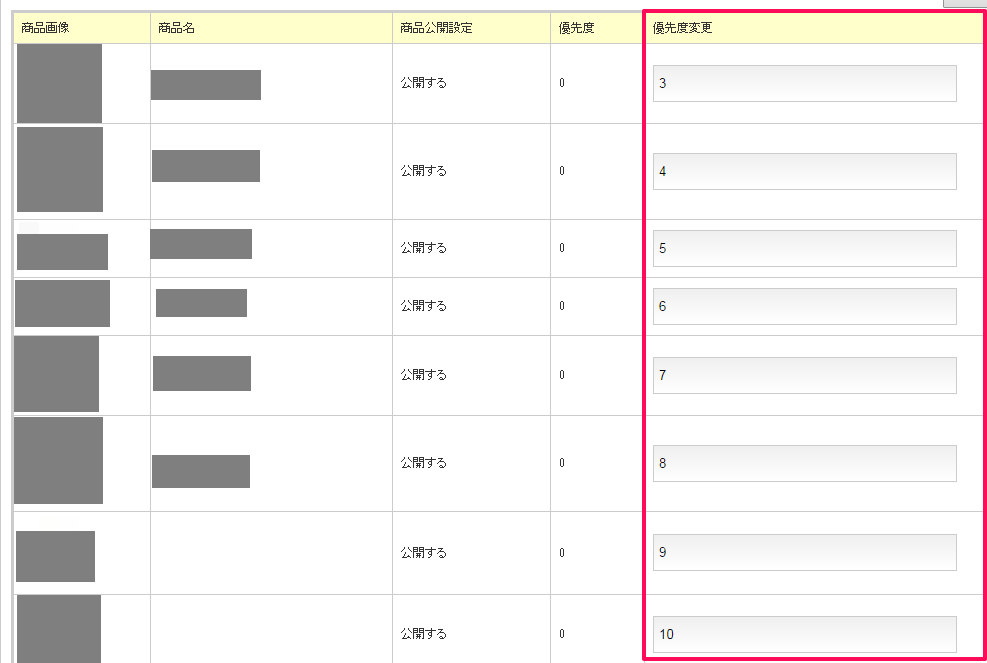Click the priority change field containing 3
Image resolution: width=987 pixels, height=663 pixels.
(x=804, y=83)
